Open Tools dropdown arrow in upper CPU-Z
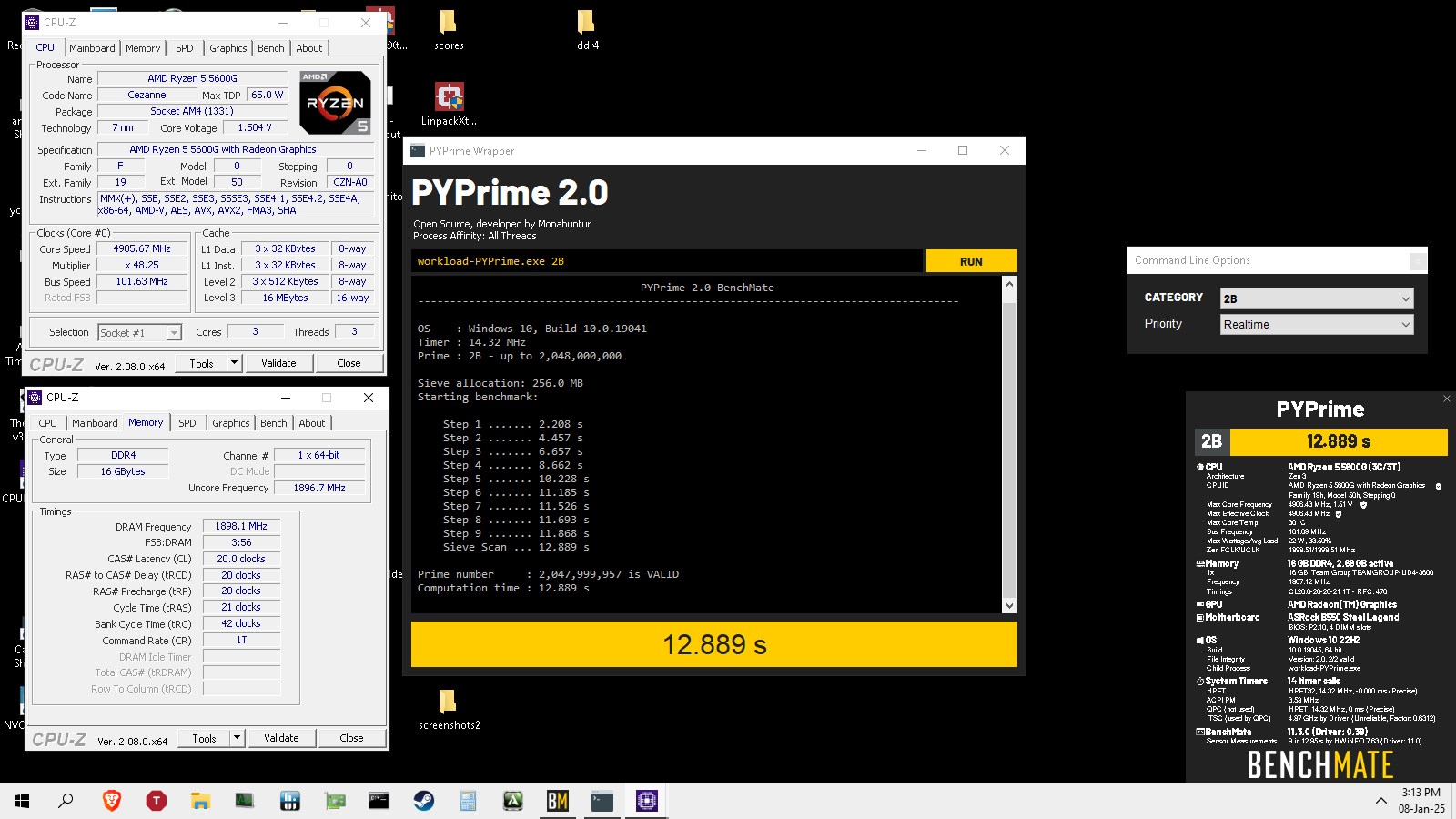Image resolution: width=1456 pixels, height=819 pixels. [234, 362]
